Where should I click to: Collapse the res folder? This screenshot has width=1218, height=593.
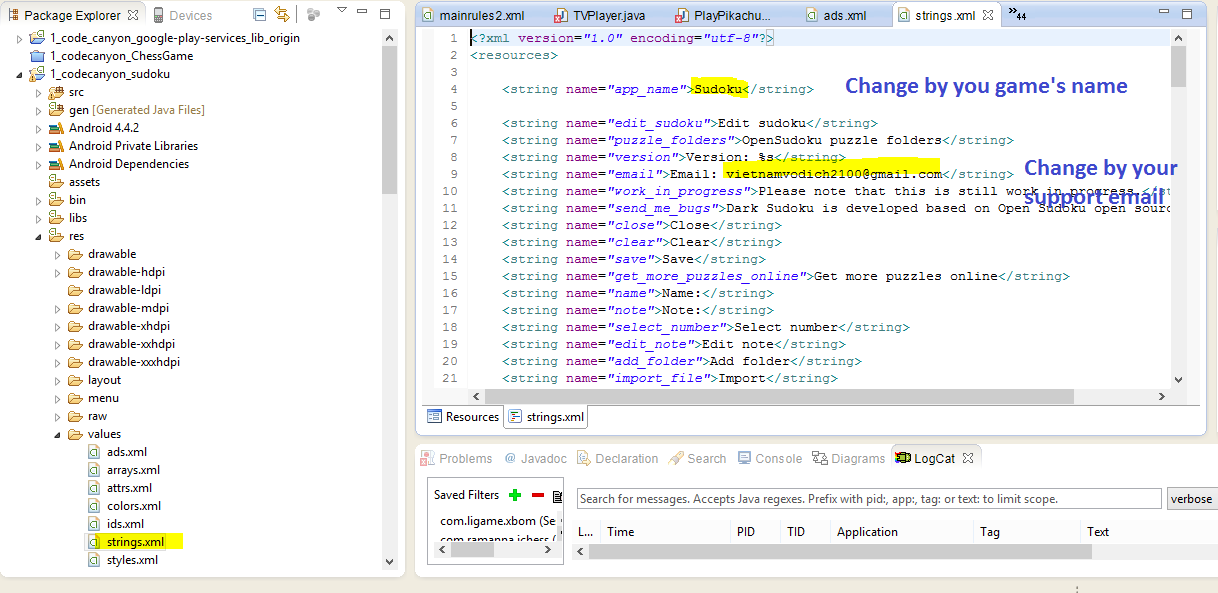pos(39,236)
